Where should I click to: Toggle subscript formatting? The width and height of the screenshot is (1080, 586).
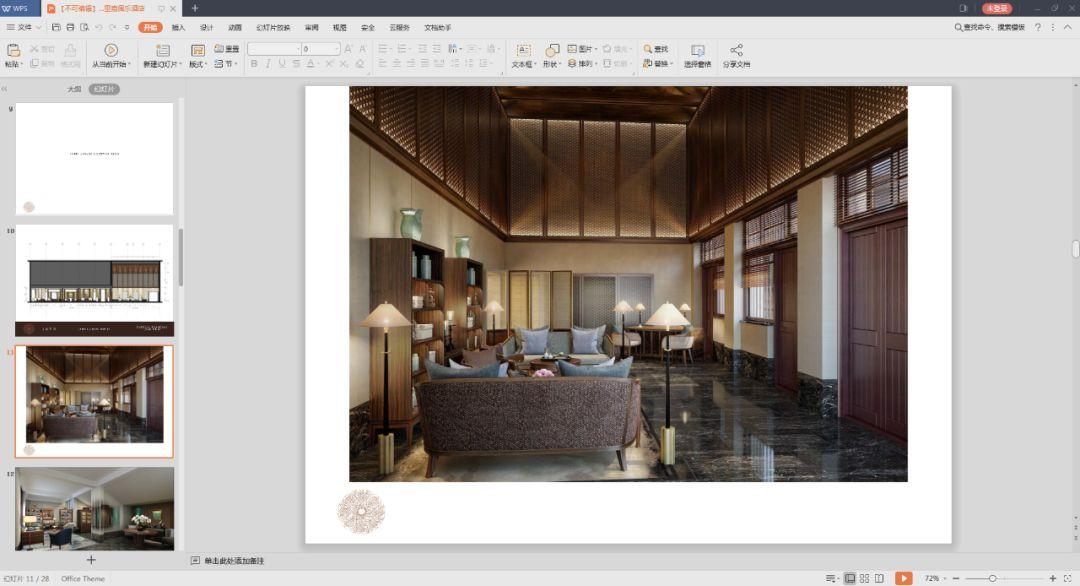tap(344, 63)
